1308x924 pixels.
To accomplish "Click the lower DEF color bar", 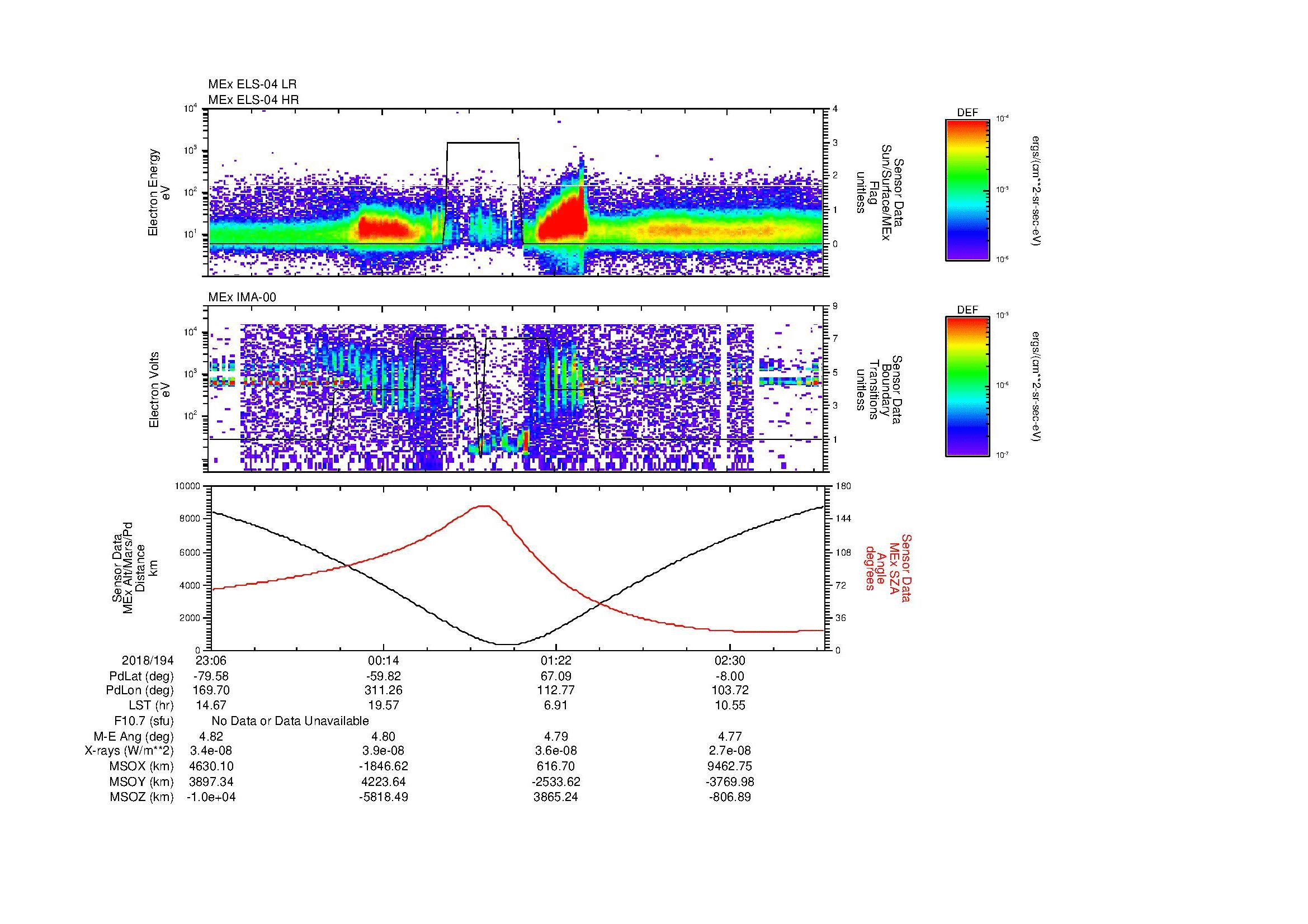I will pyautogui.click(x=967, y=387).
